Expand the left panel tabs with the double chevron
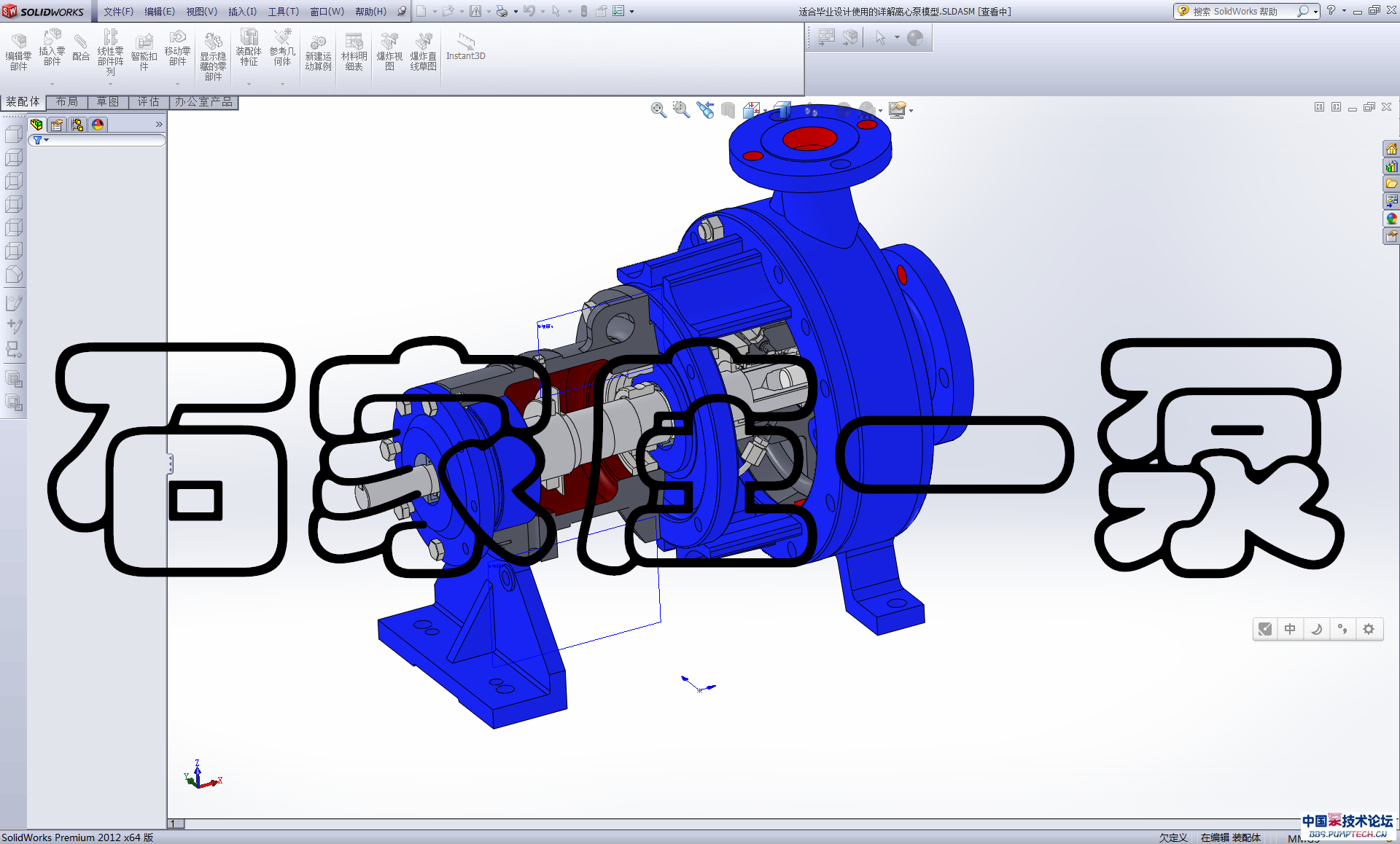This screenshot has height=844, width=1400. 159,125
